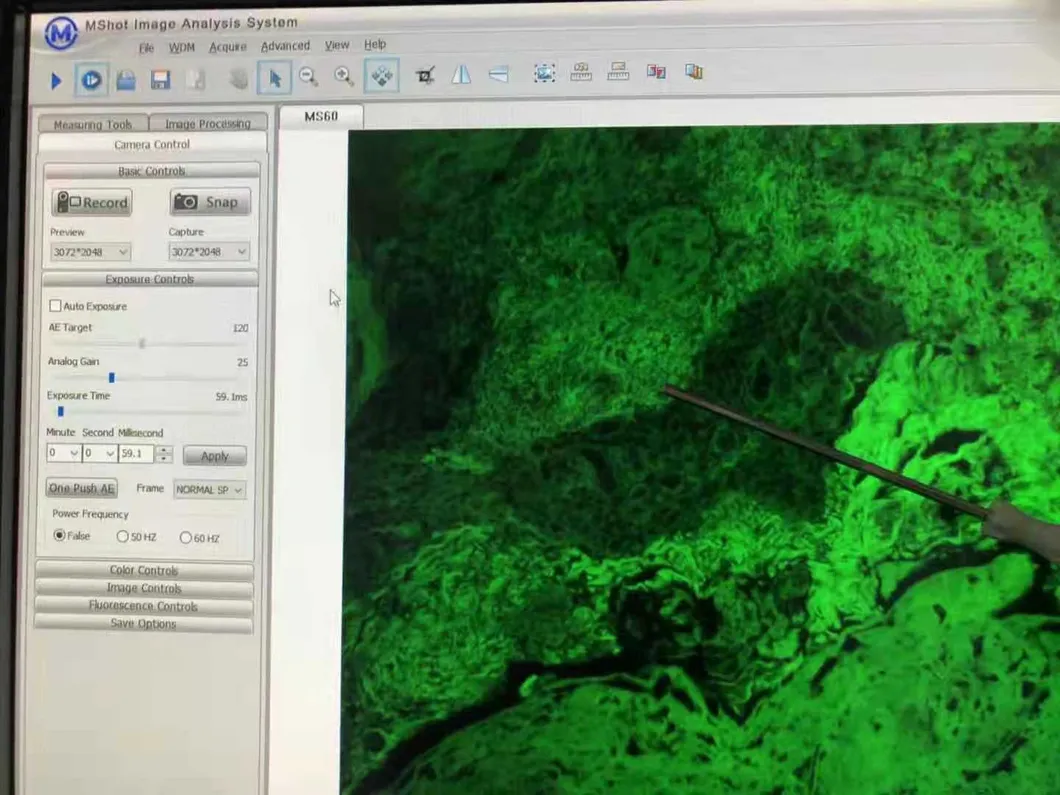
Task: Select the four-way pan tool icon
Action: coord(382,76)
